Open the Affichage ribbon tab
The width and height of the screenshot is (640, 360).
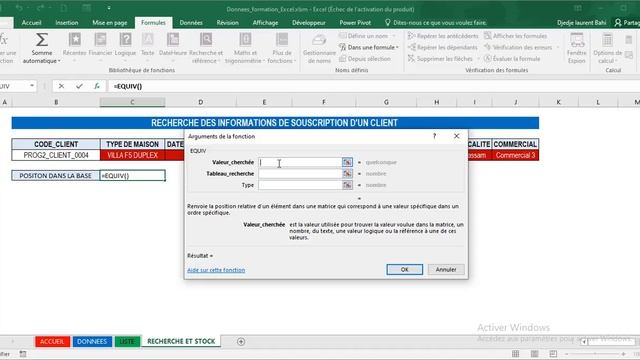pyautogui.click(x=265, y=23)
